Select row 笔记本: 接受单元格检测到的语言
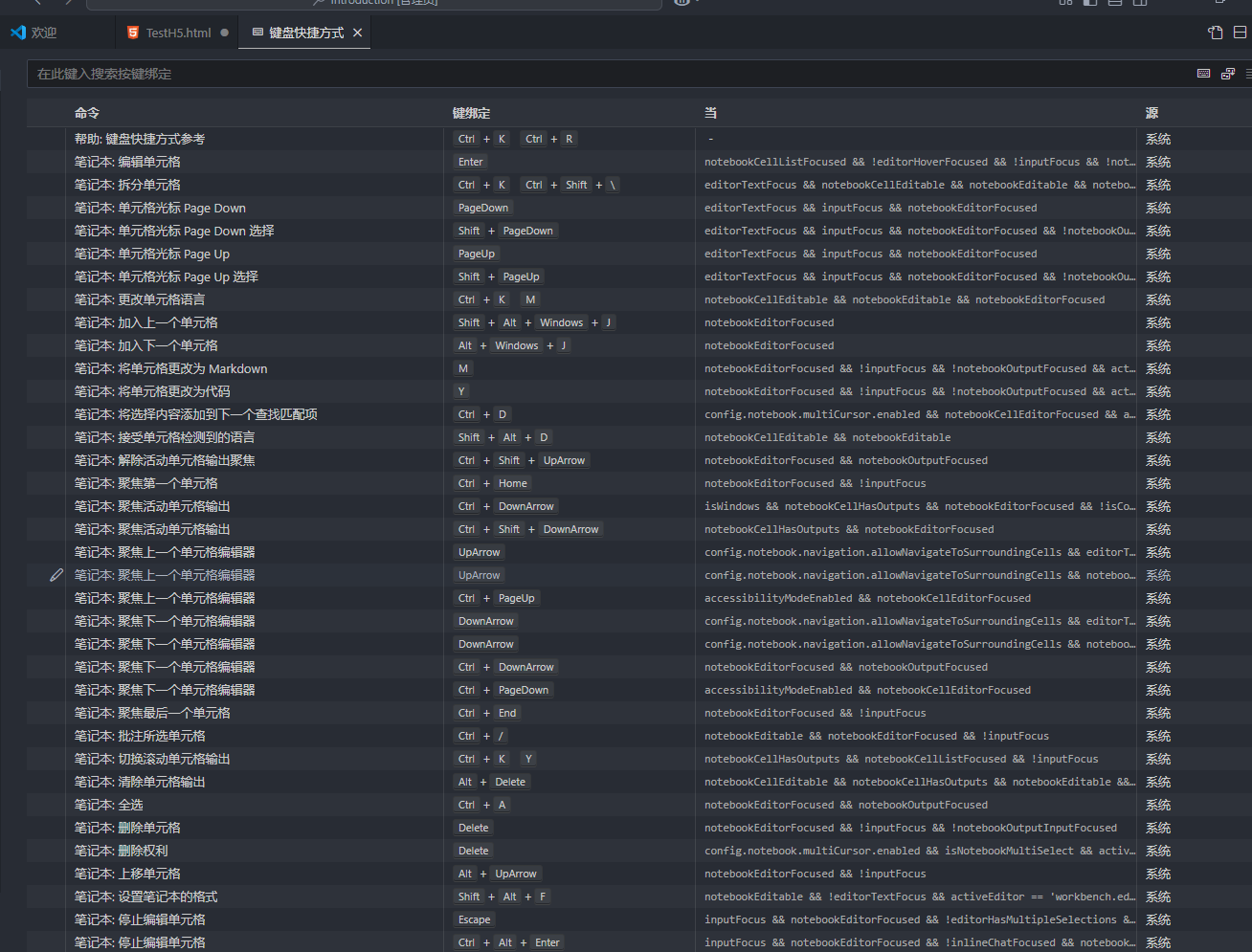The height and width of the screenshot is (952, 1252). 639,437
